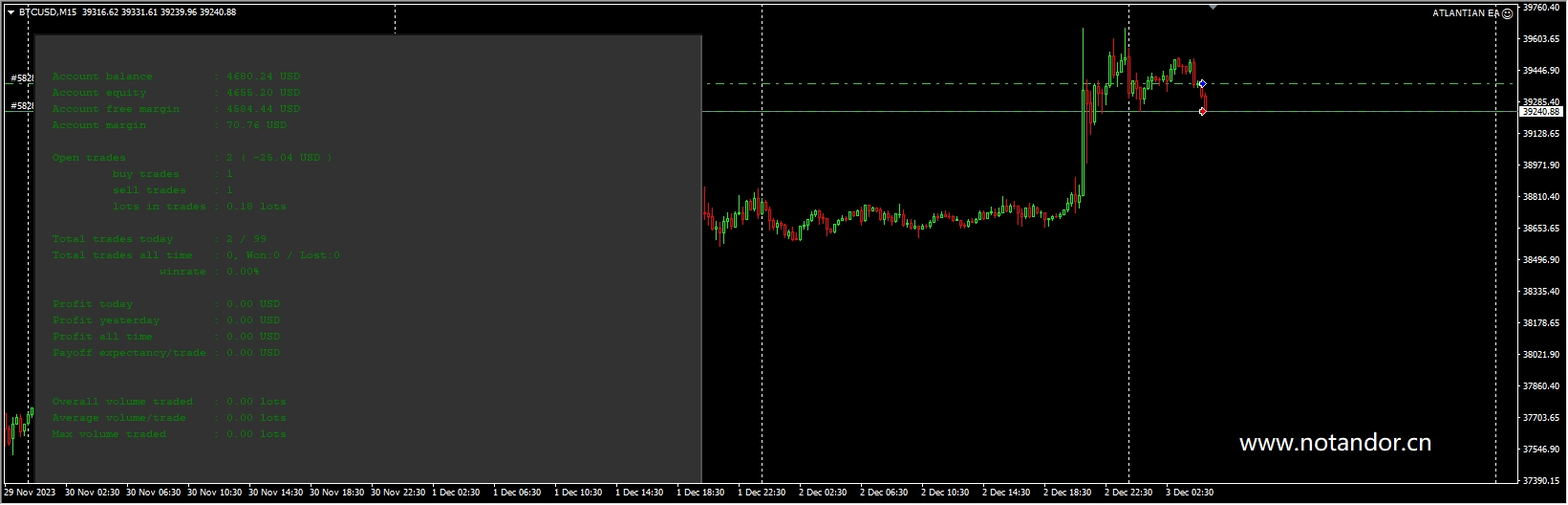Click the 38021.90 price scale label

pos(1540,355)
